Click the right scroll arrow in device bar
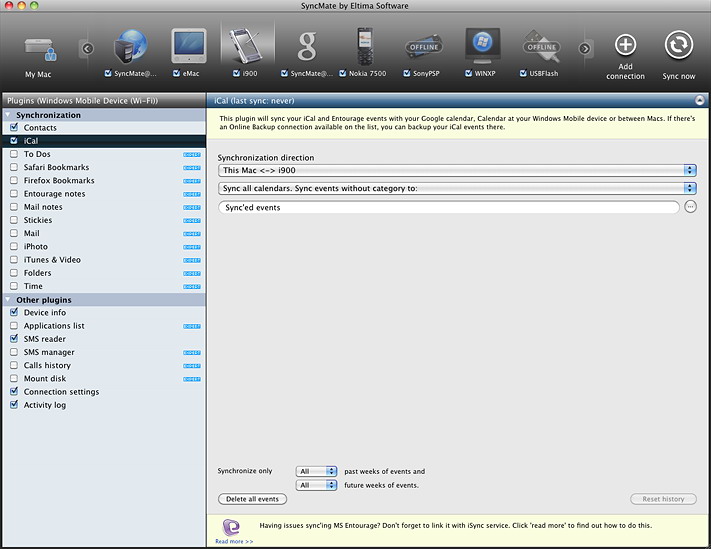The height and width of the screenshot is (549, 711). tap(585, 49)
